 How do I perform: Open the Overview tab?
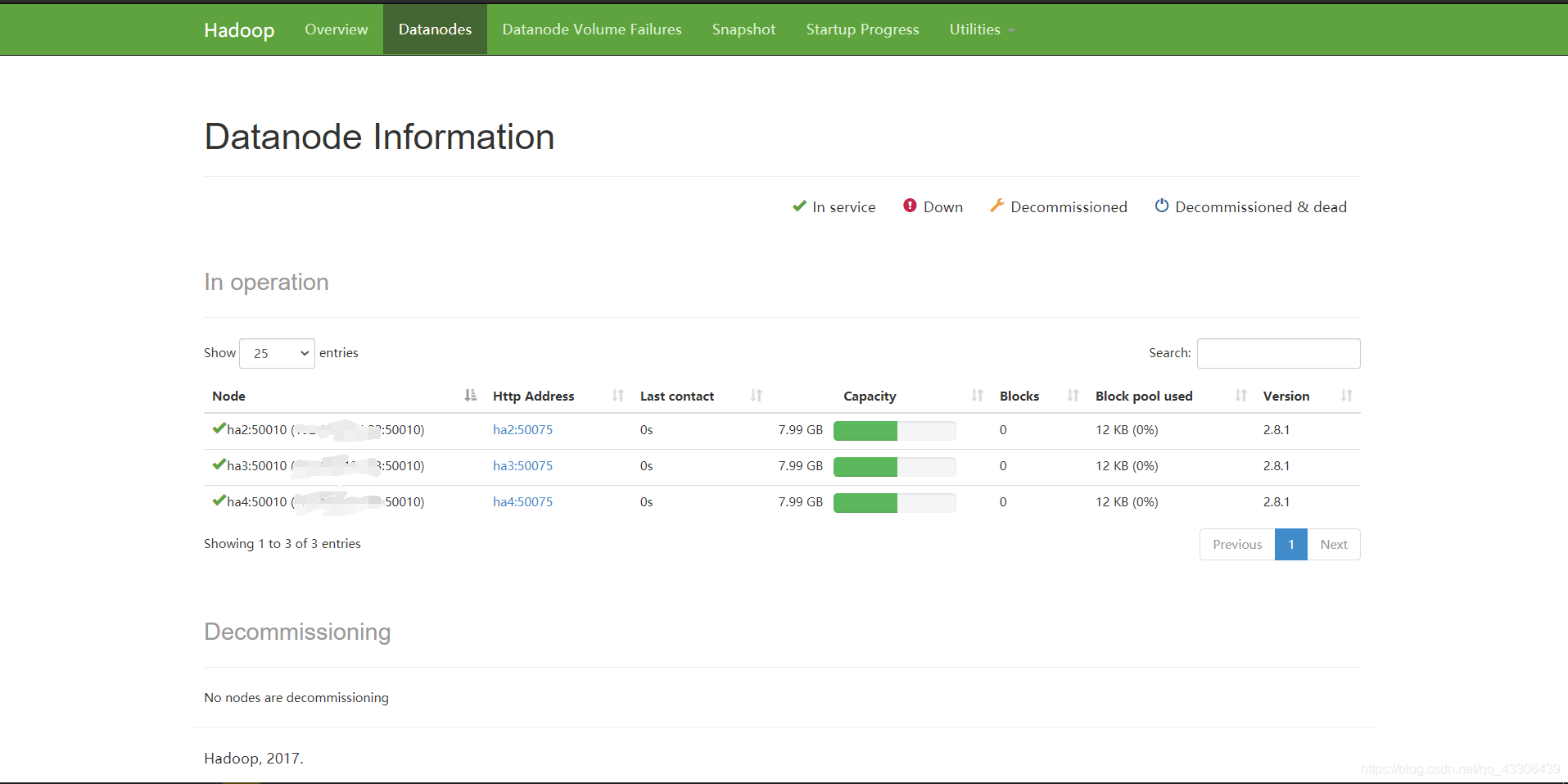pos(337,29)
